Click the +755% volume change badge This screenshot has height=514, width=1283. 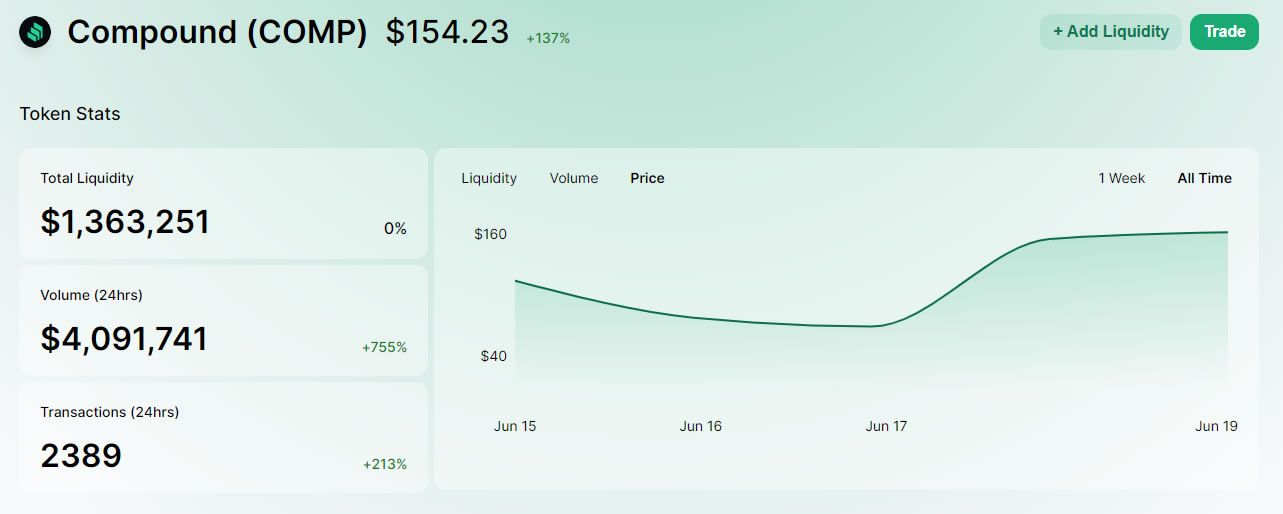pyautogui.click(x=384, y=347)
